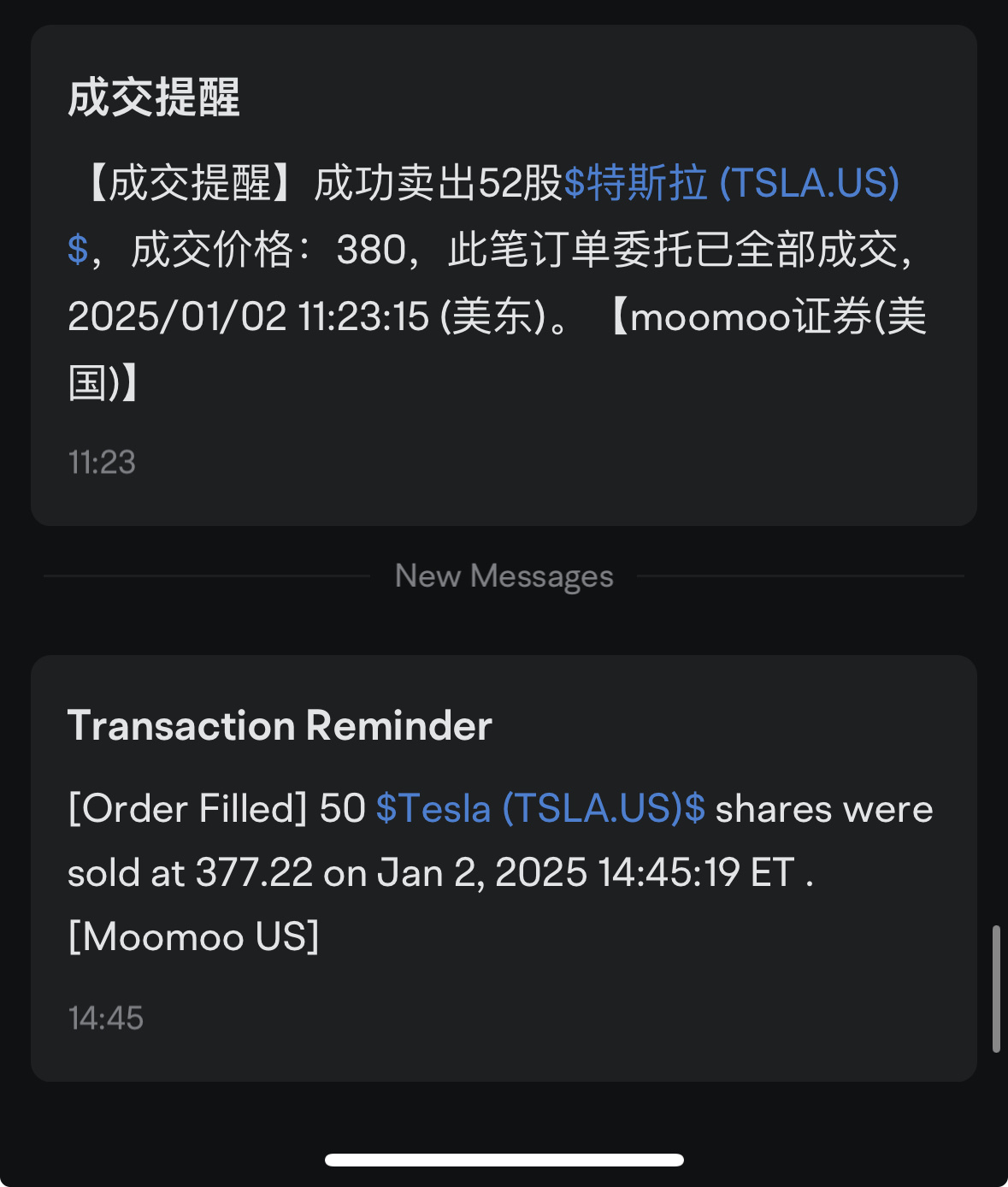Select the 14:45 timestamp
This screenshot has height=1187, width=1008.
(x=105, y=1018)
